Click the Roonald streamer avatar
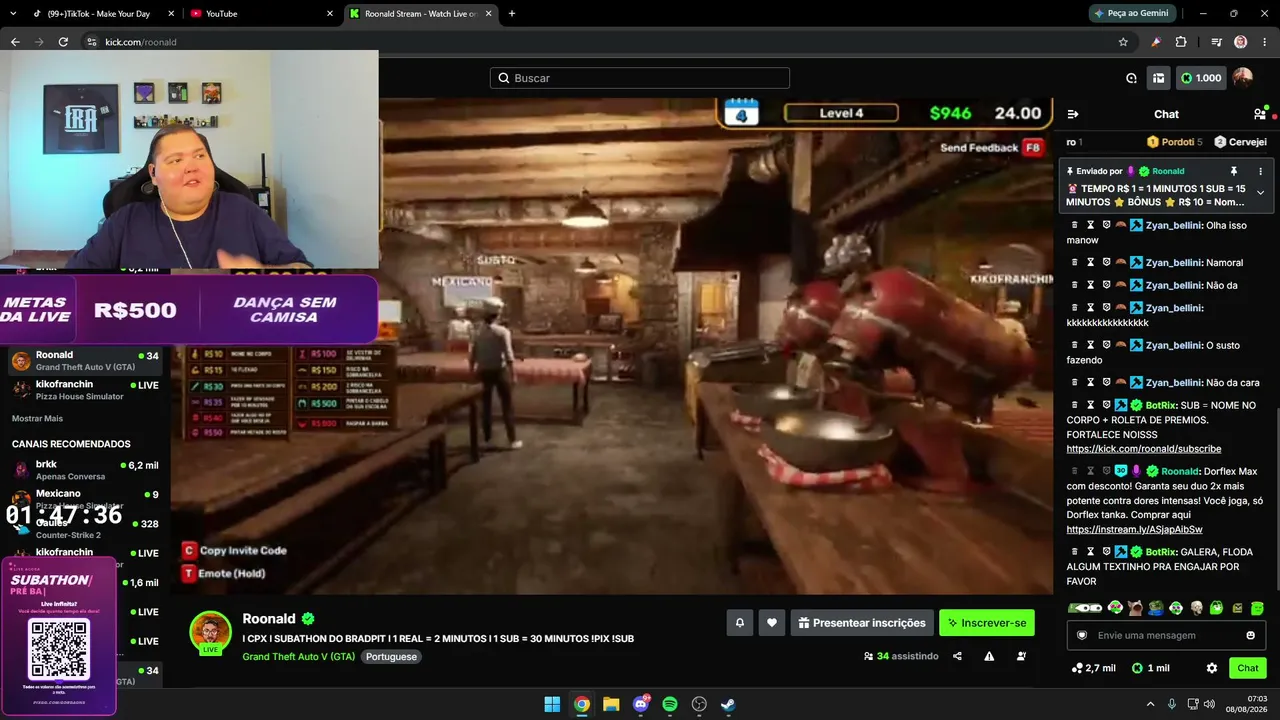 click(x=210, y=632)
